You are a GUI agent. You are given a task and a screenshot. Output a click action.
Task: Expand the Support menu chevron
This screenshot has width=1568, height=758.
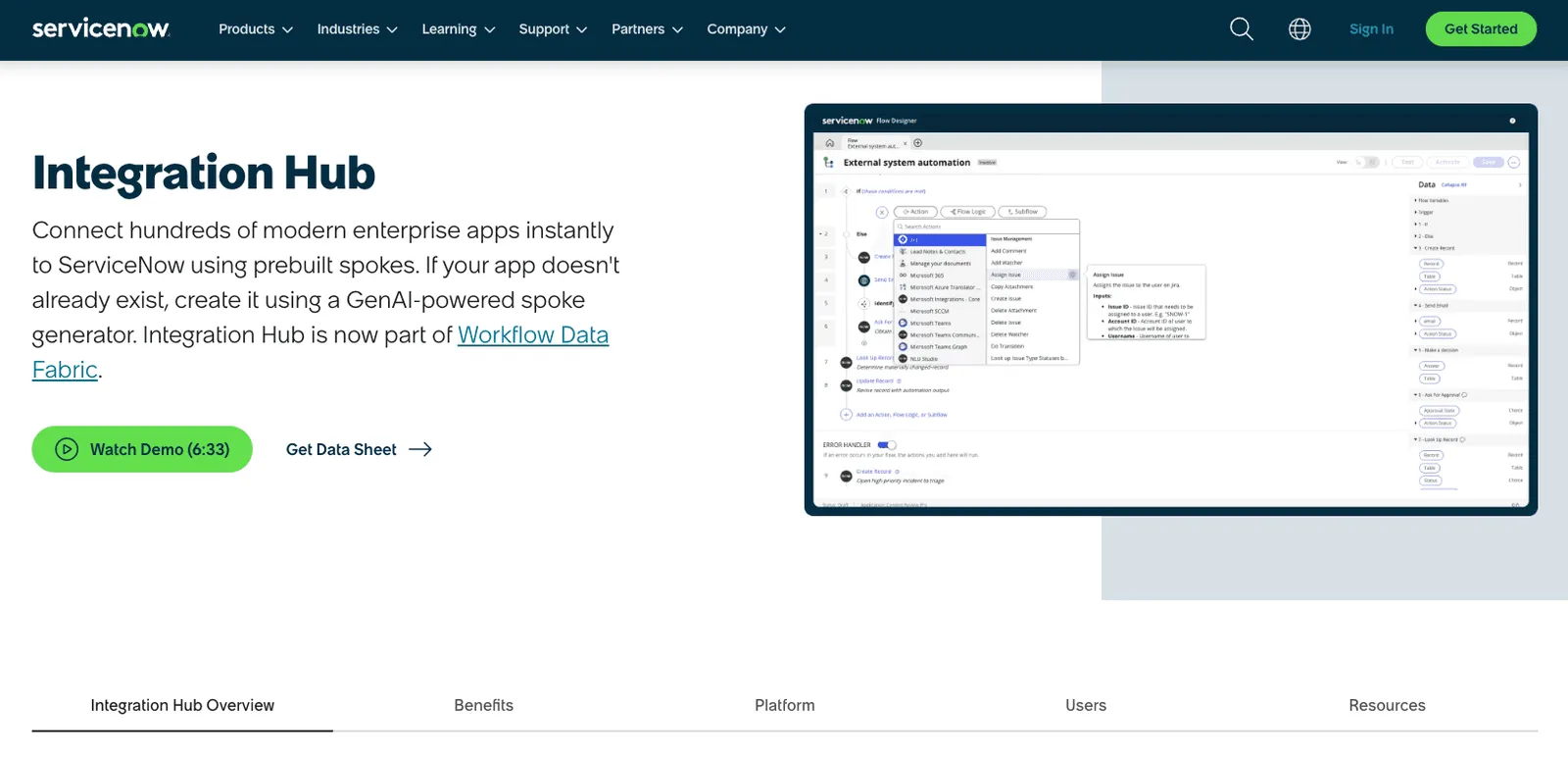point(581,30)
